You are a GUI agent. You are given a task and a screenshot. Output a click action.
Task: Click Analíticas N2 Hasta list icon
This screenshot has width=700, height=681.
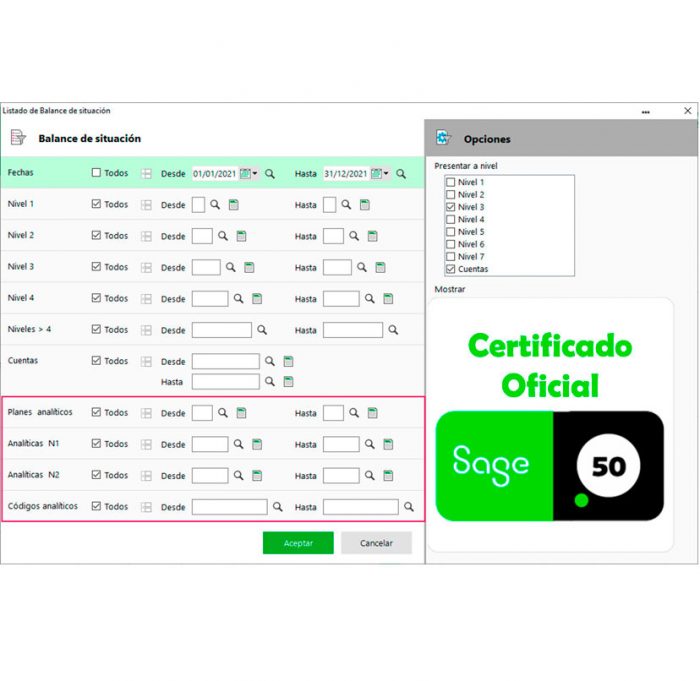(x=388, y=475)
